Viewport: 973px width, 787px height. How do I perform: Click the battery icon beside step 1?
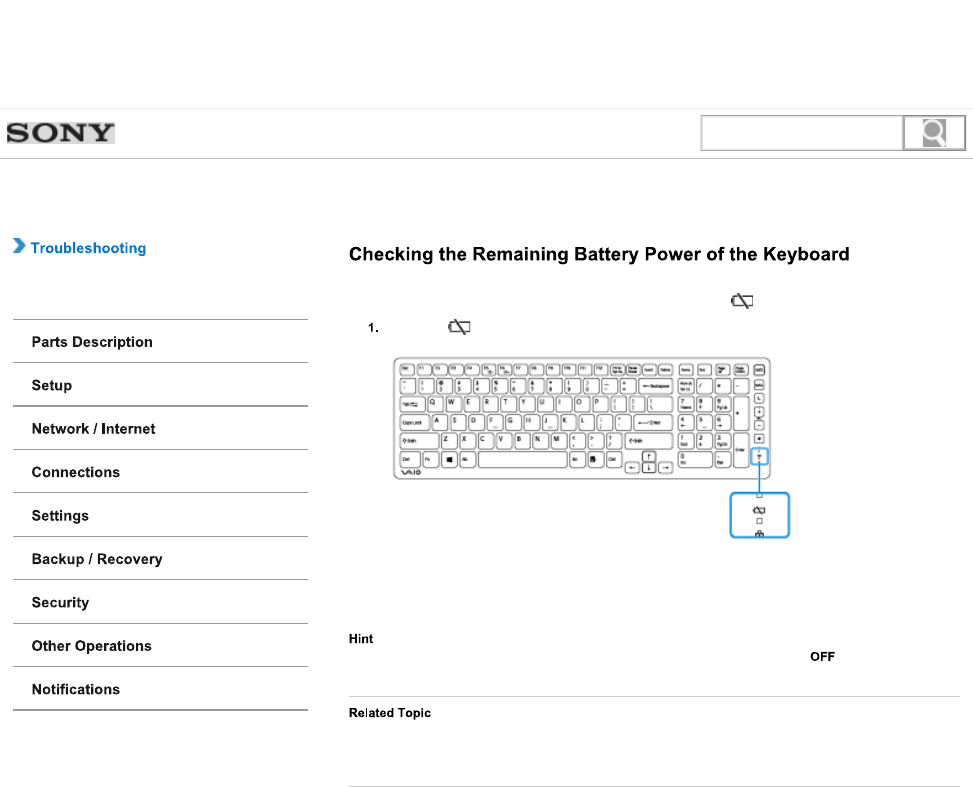(x=460, y=327)
